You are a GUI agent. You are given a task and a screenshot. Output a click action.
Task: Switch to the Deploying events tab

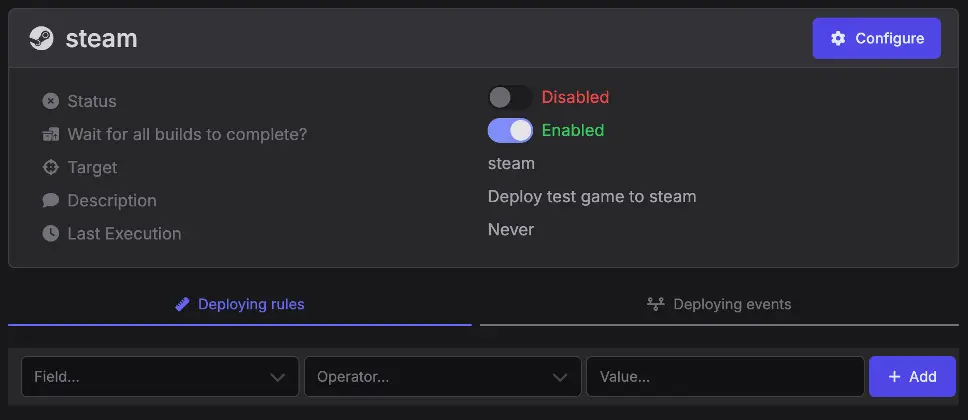tap(719, 305)
